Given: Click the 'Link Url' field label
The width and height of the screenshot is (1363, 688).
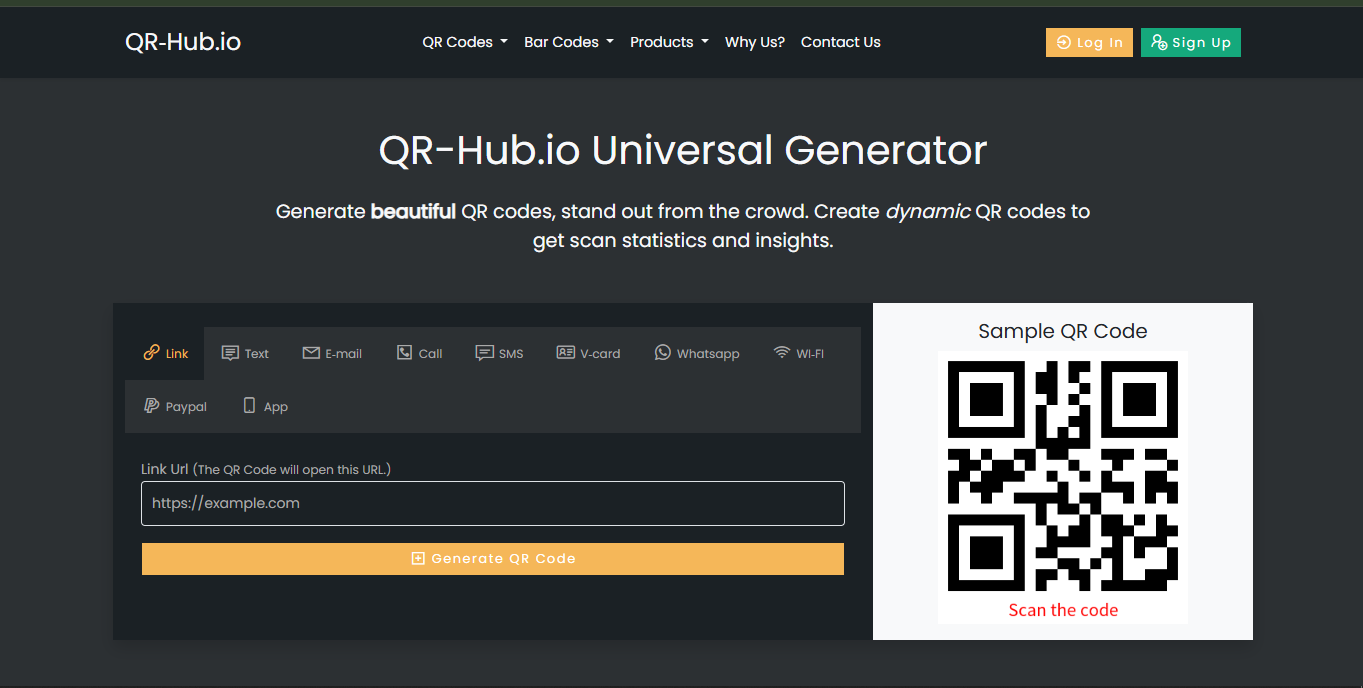Looking at the screenshot, I should [165, 469].
